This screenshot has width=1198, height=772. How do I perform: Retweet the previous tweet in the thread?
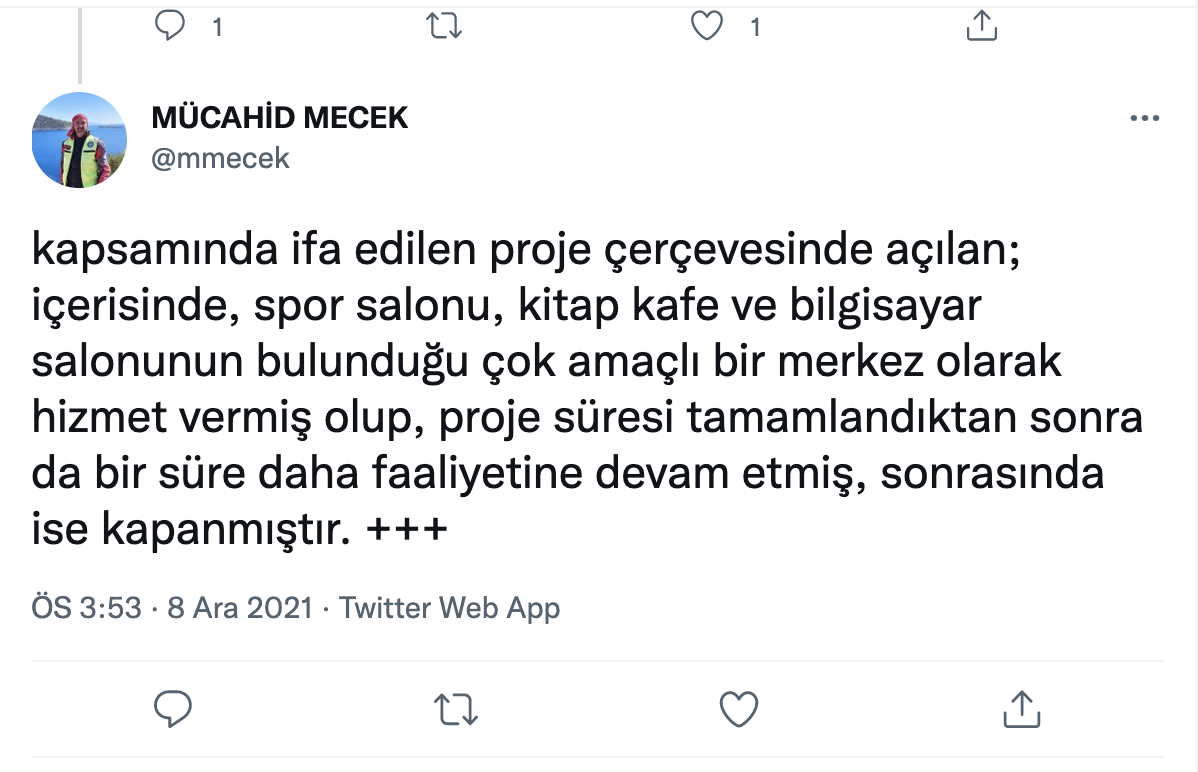coord(443,27)
